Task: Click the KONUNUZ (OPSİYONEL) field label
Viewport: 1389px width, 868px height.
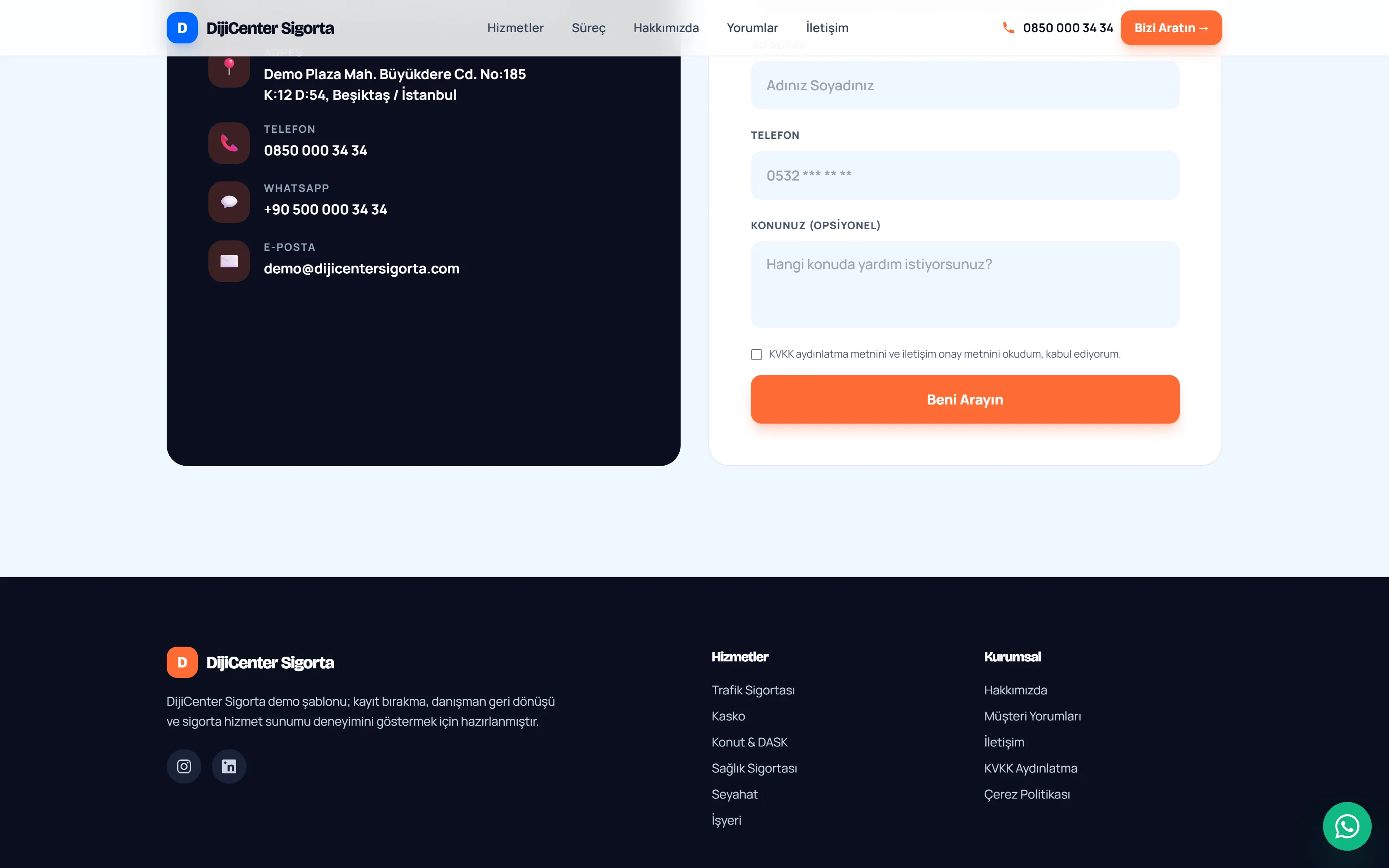Action: click(x=816, y=226)
